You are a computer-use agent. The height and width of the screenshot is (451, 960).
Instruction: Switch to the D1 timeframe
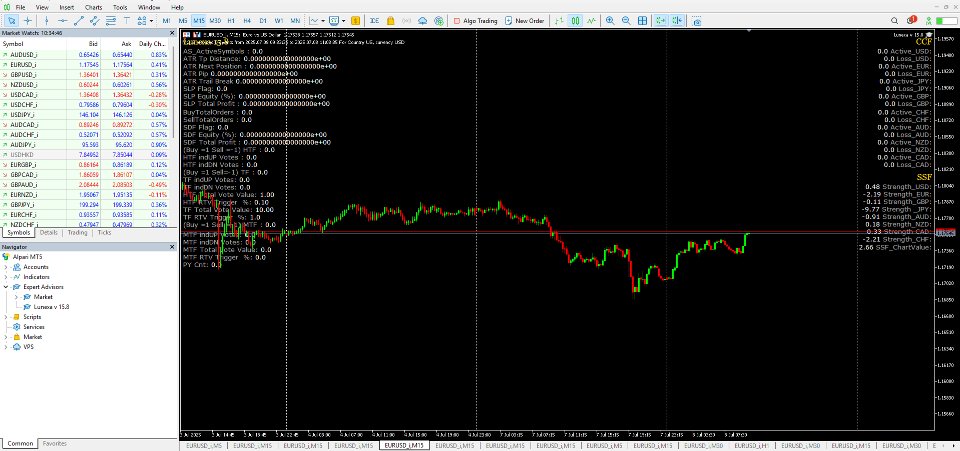pos(263,20)
